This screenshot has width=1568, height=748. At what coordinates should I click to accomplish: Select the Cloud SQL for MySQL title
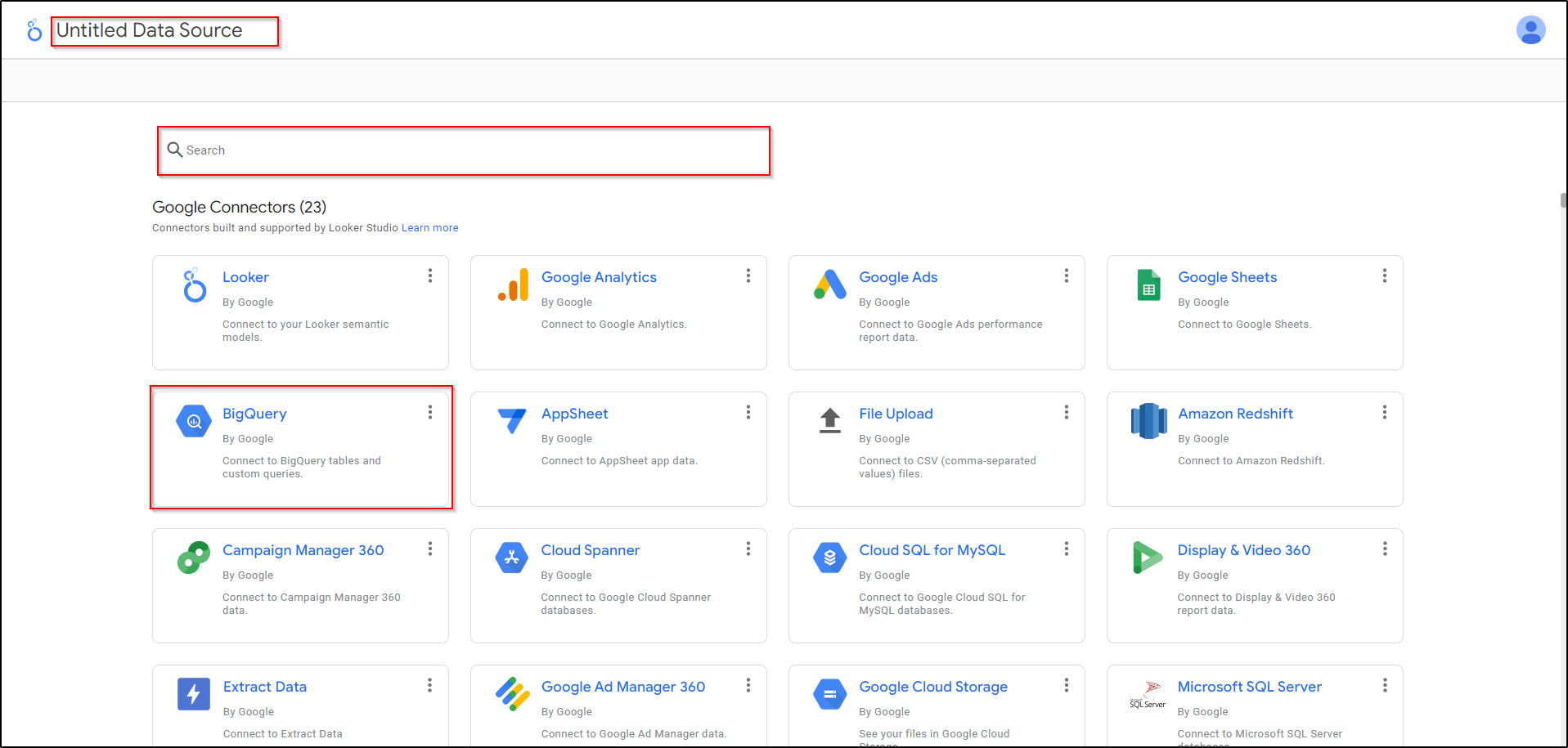[932, 550]
